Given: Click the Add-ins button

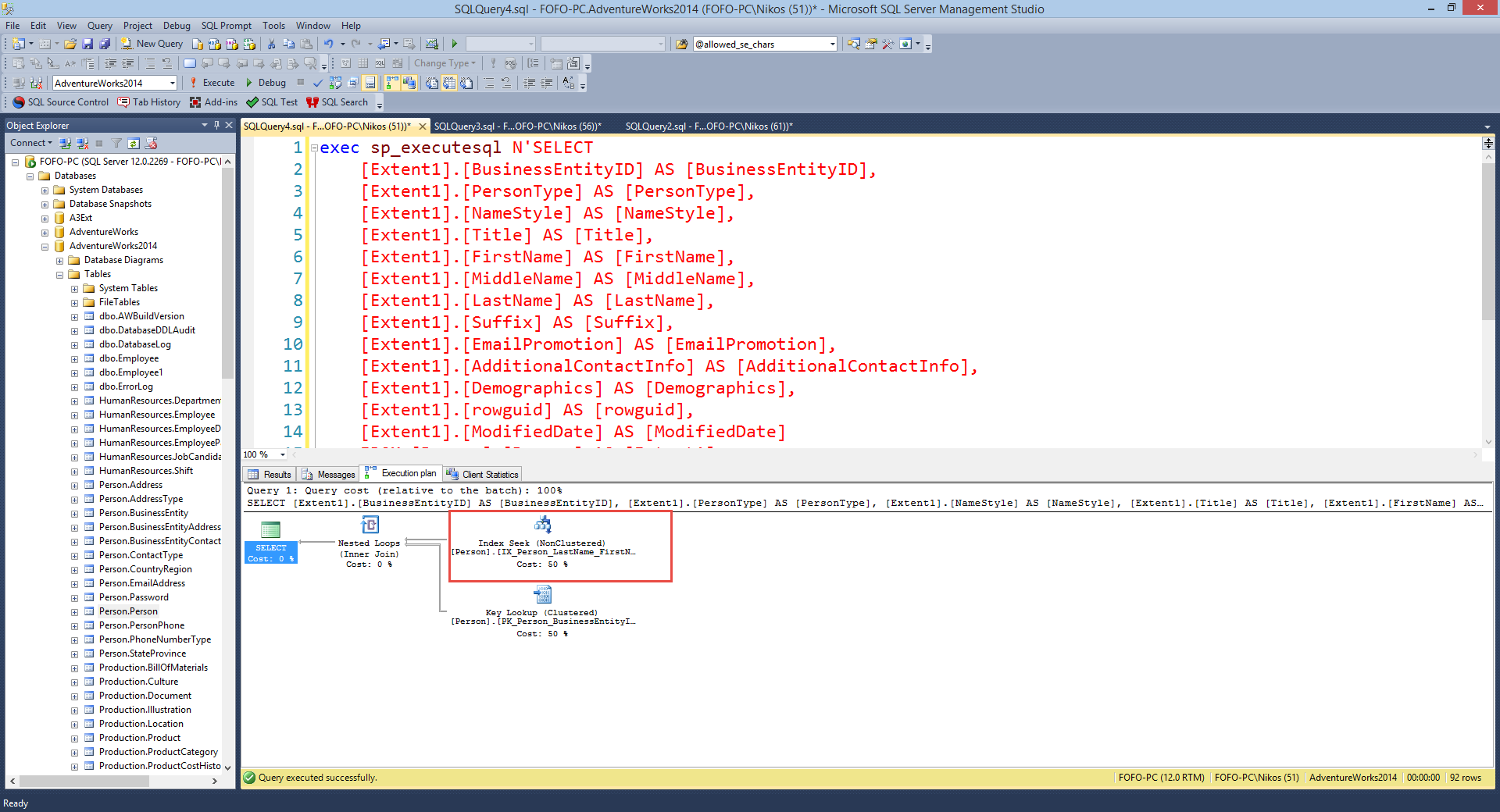Looking at the screenshot, I should pos(214,102).
